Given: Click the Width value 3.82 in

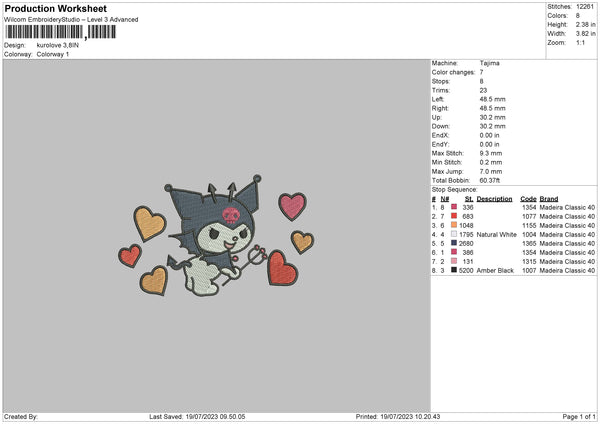Looking at the screenshot, I should point(586,33).
